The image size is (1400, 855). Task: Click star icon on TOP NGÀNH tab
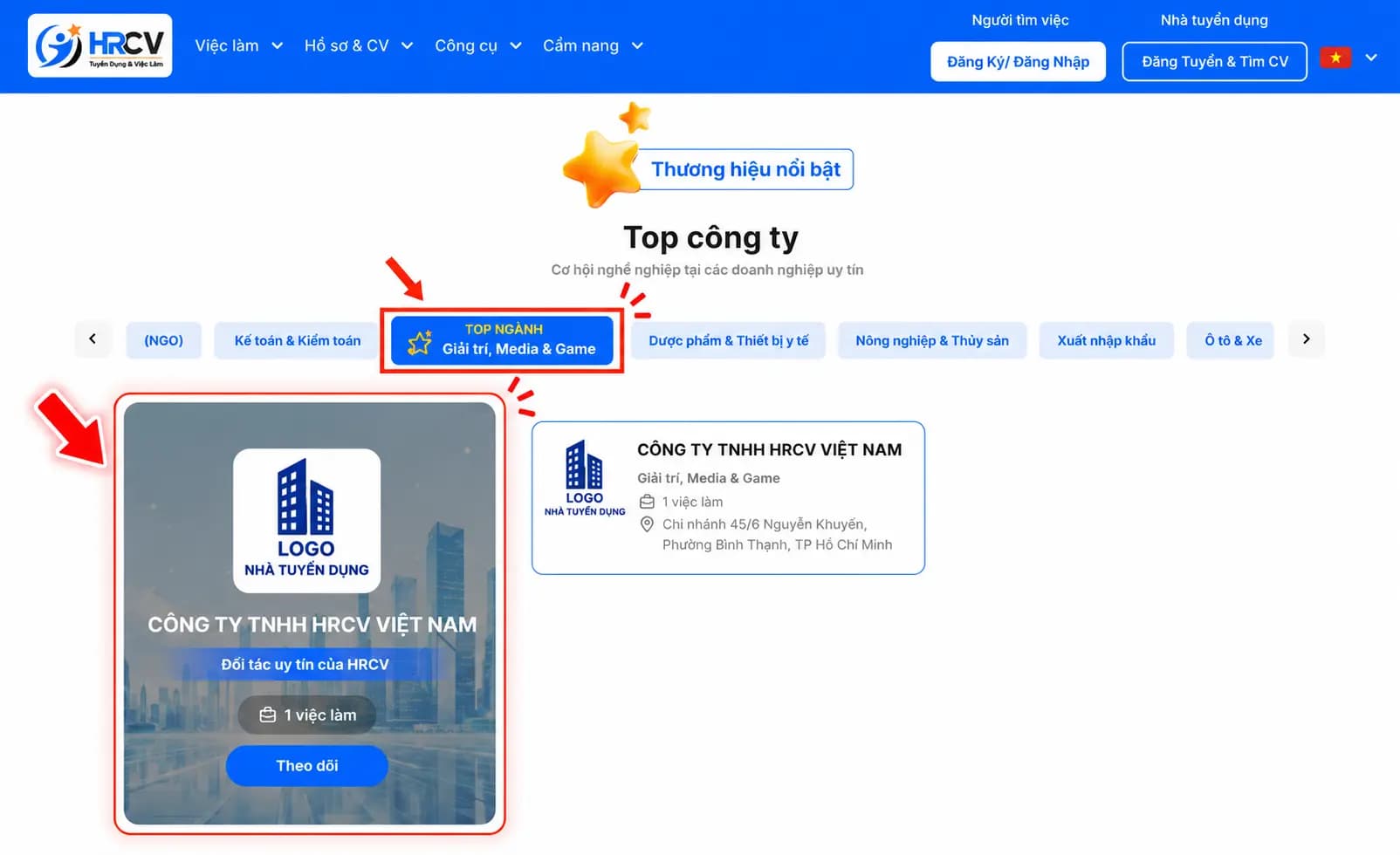click(x=420, y=343)
